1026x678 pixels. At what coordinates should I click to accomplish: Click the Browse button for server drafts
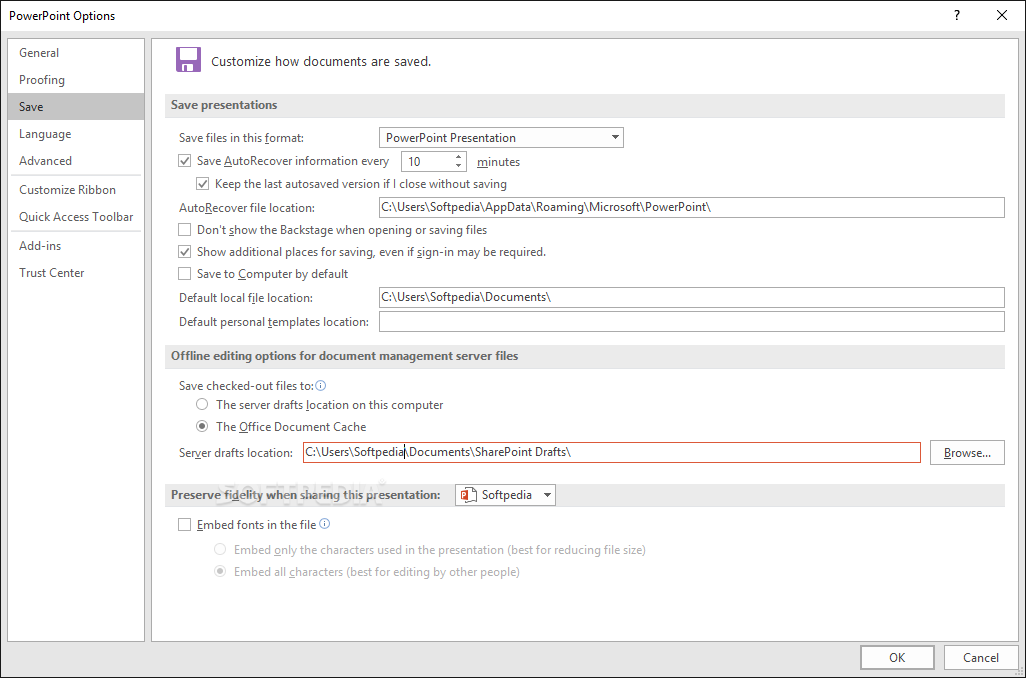tap(967, 452)
